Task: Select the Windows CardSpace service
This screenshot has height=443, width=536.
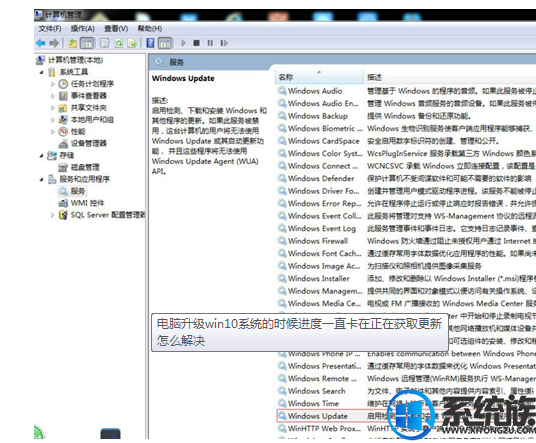Action: coord(323,141)
